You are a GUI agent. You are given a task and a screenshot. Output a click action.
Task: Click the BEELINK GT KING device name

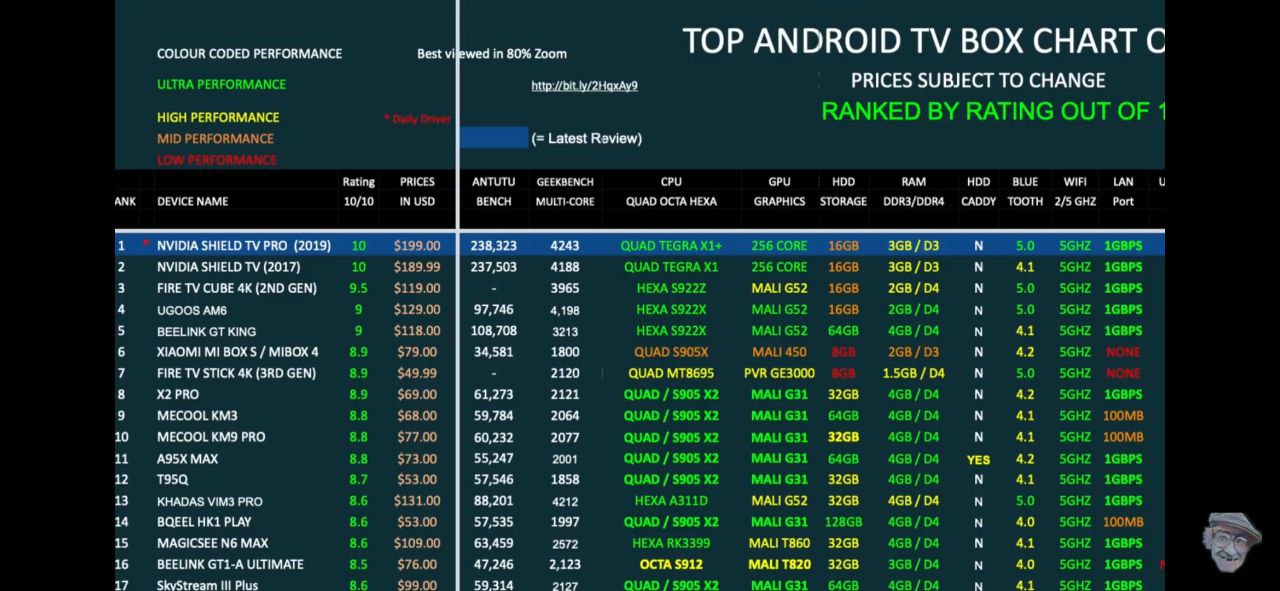[x=206, y=331]
